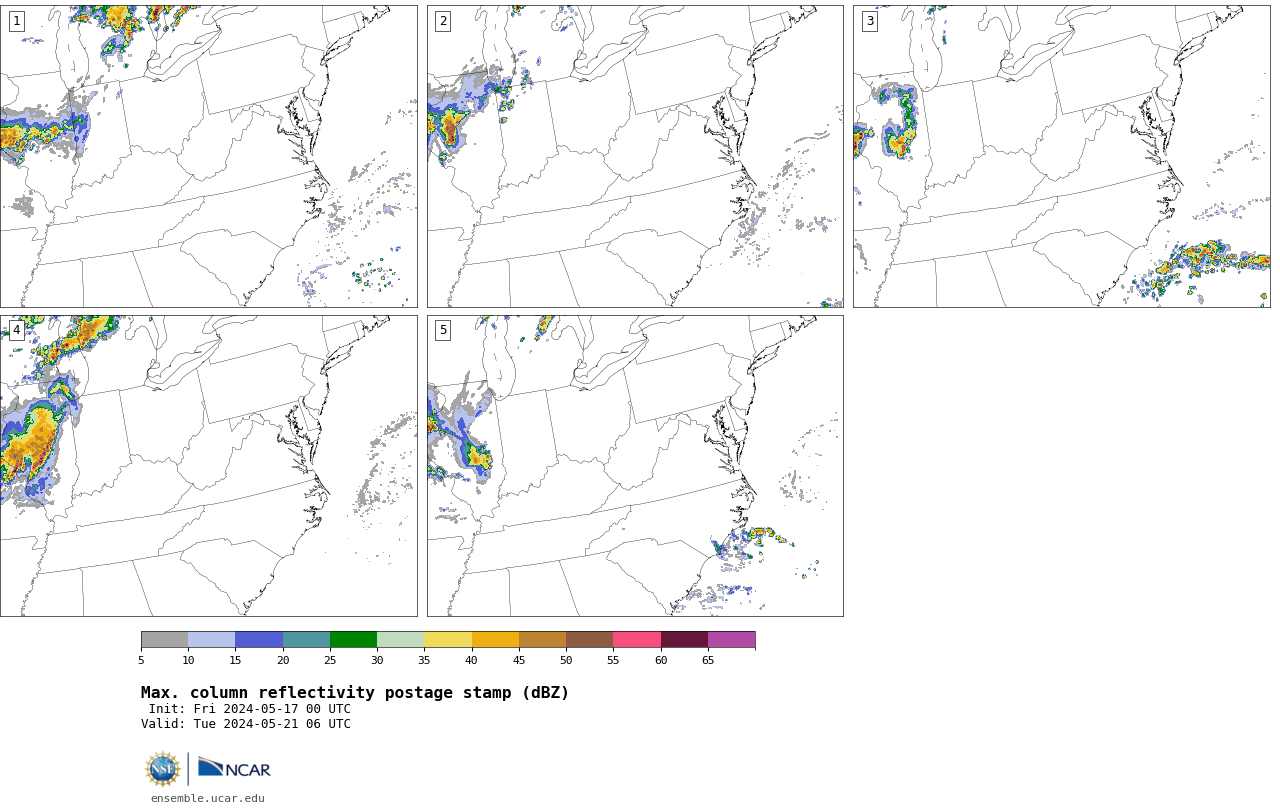This screenshot has height=809, width=1280.
Task: Click the colorbar tick label 15
Action: (x=235, y=660)
